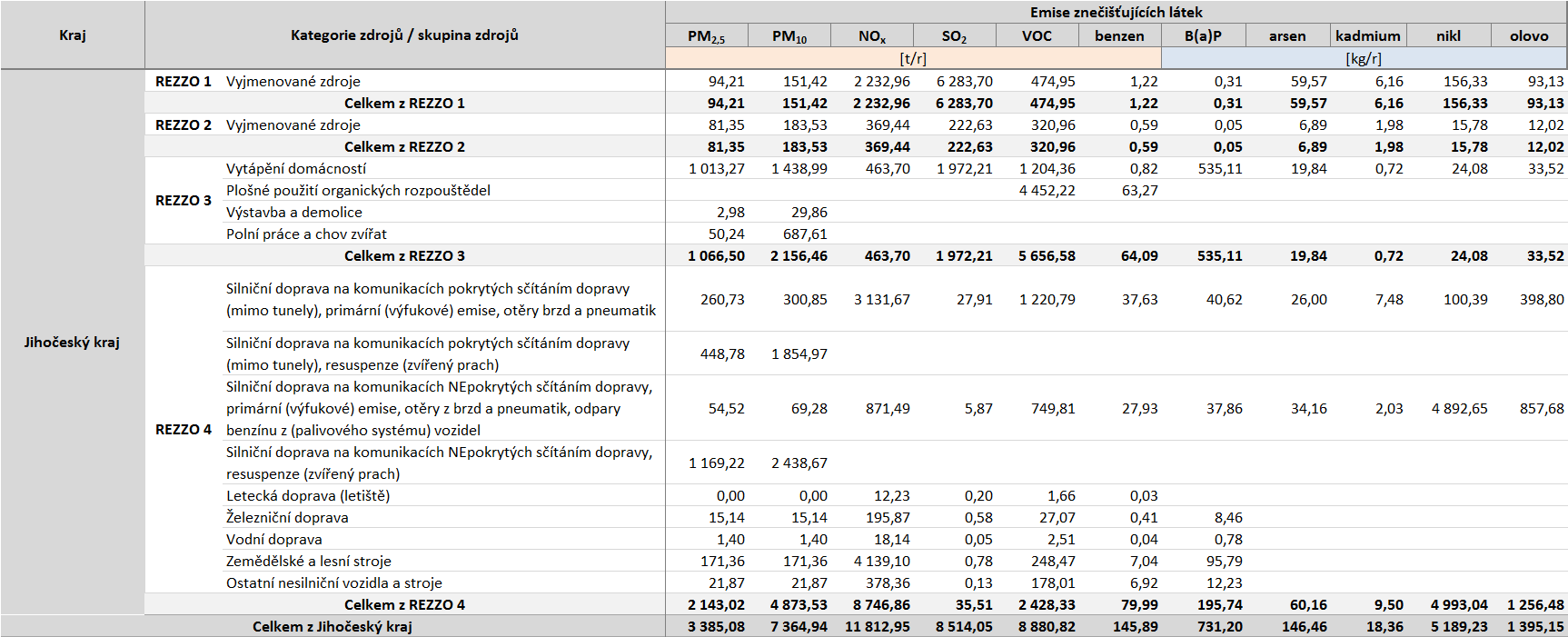Select the PM10 value 1 854,97
The image size is (1568, 637).
click(x=799, y=354)
